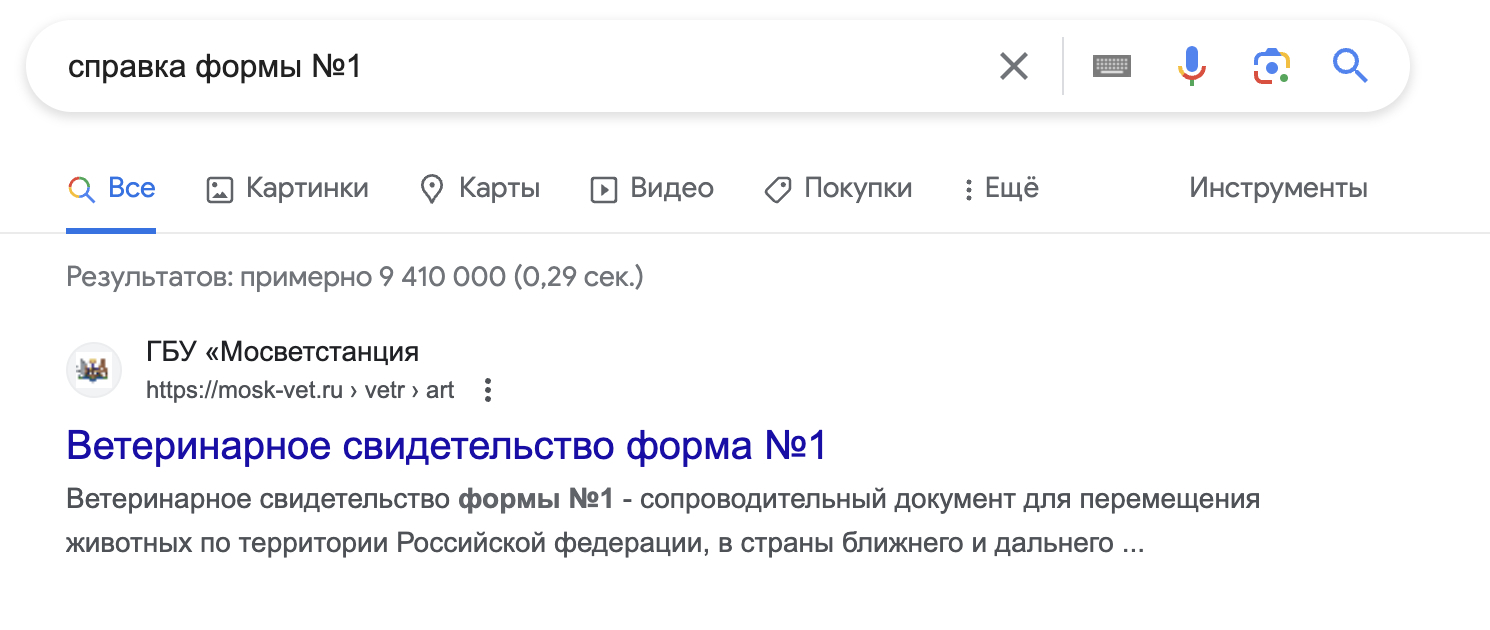This screenshot has height=630, width=1490.
Task: Click the Покупки price tag icon
Action: 778,189
